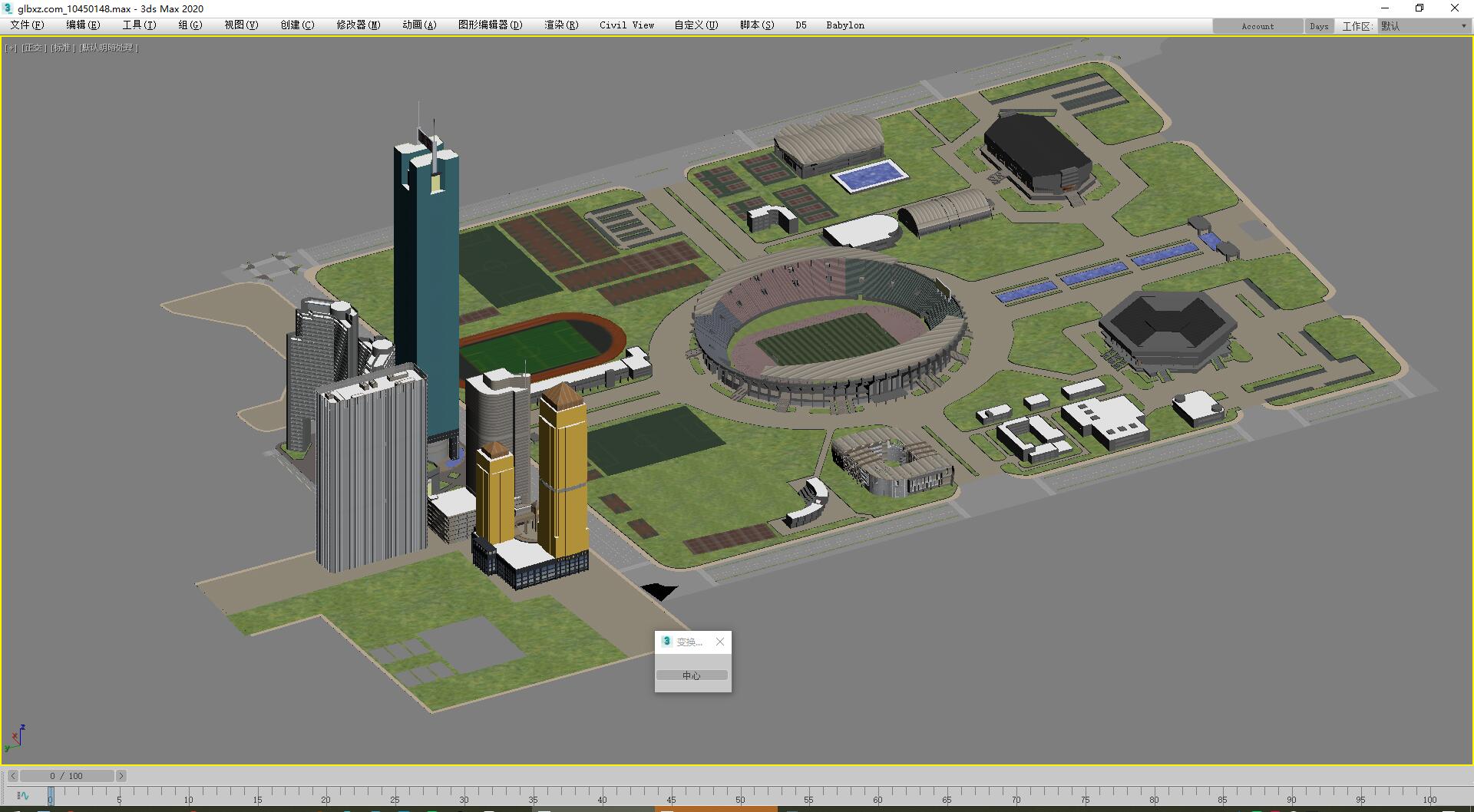Open the 修改器(M) modifiers menu

pyautogui.click(x=358, y=25)
